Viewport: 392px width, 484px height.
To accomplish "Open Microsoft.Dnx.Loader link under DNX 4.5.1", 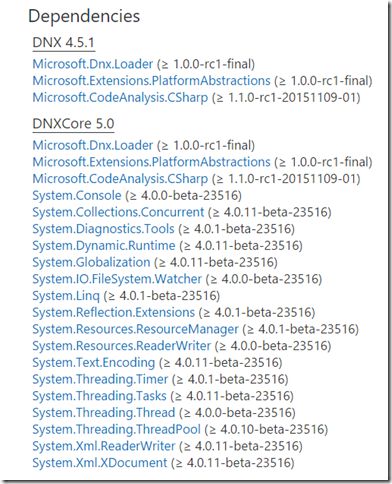I will tap(93, 64).
